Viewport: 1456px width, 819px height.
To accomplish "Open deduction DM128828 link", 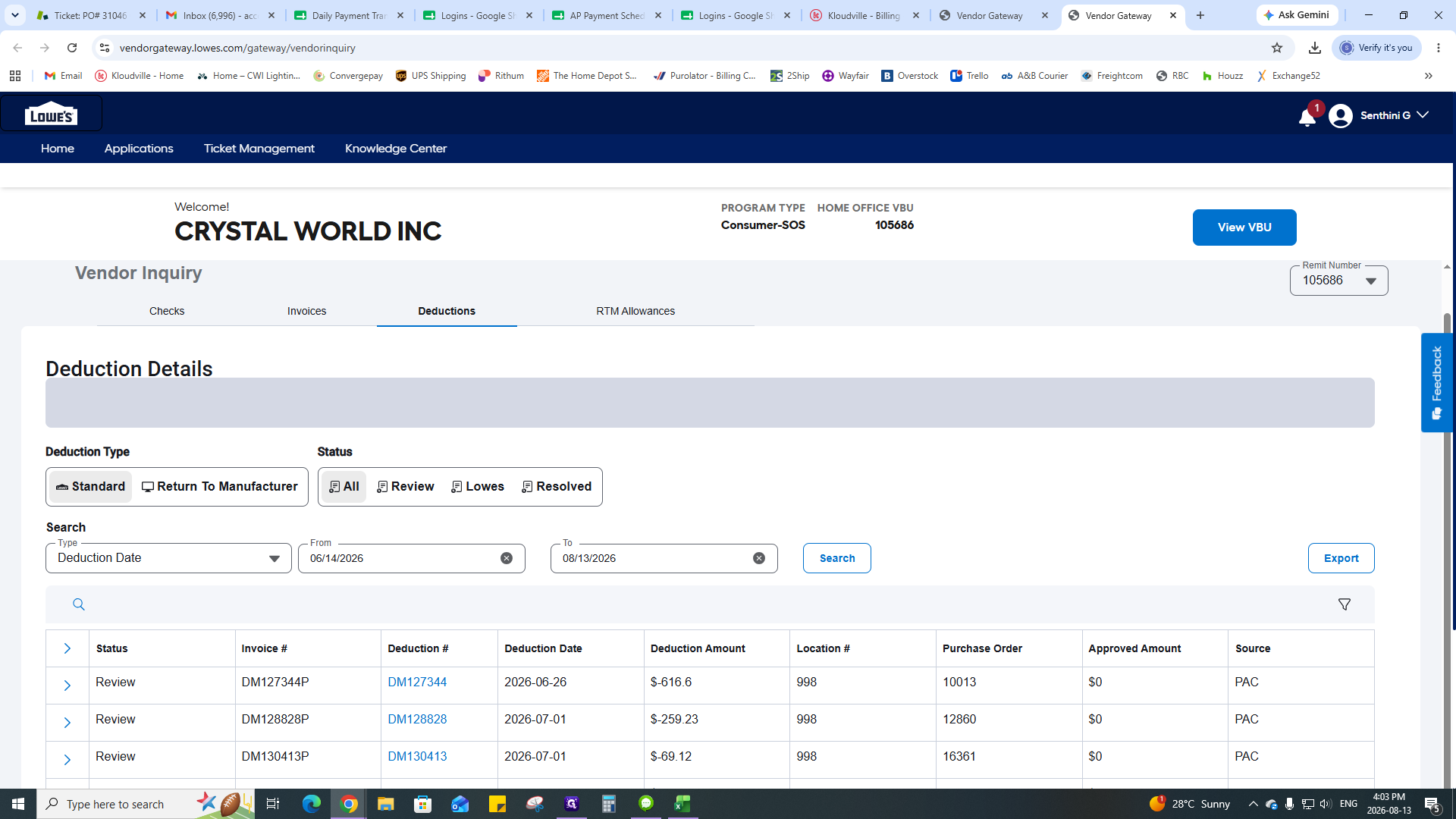I will pos(417,719).
